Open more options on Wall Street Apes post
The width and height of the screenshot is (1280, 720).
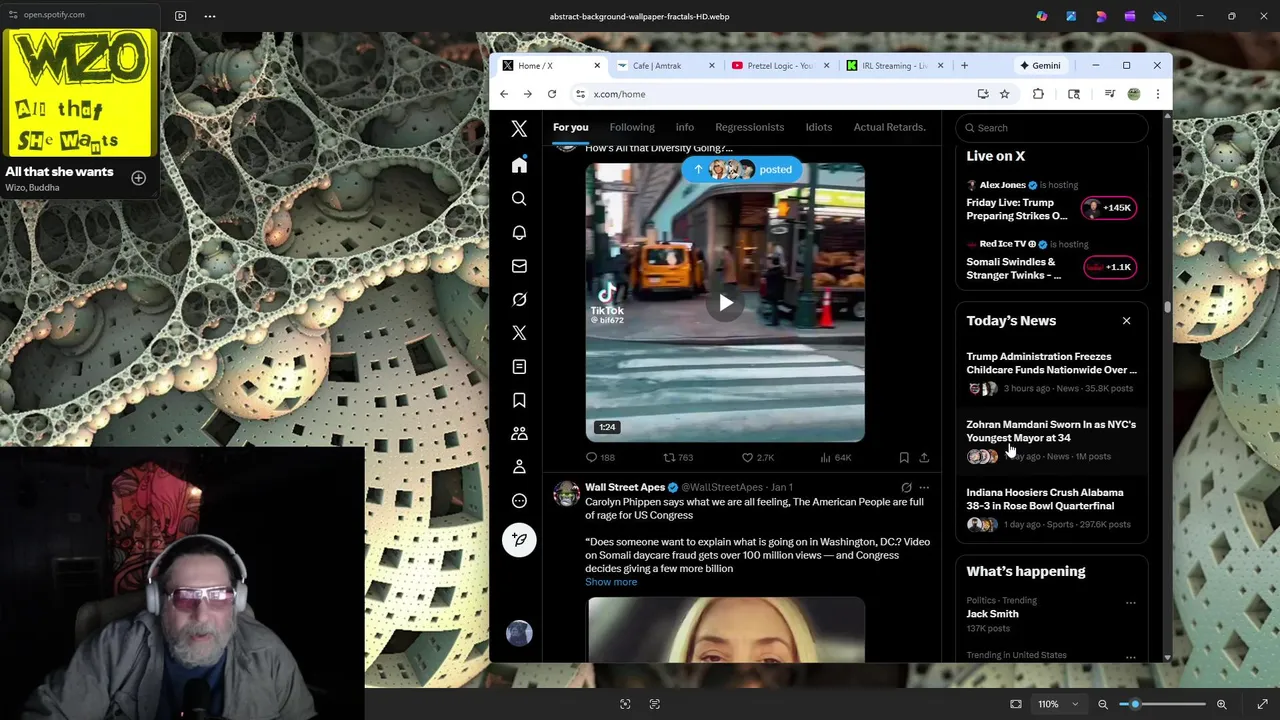924,488
